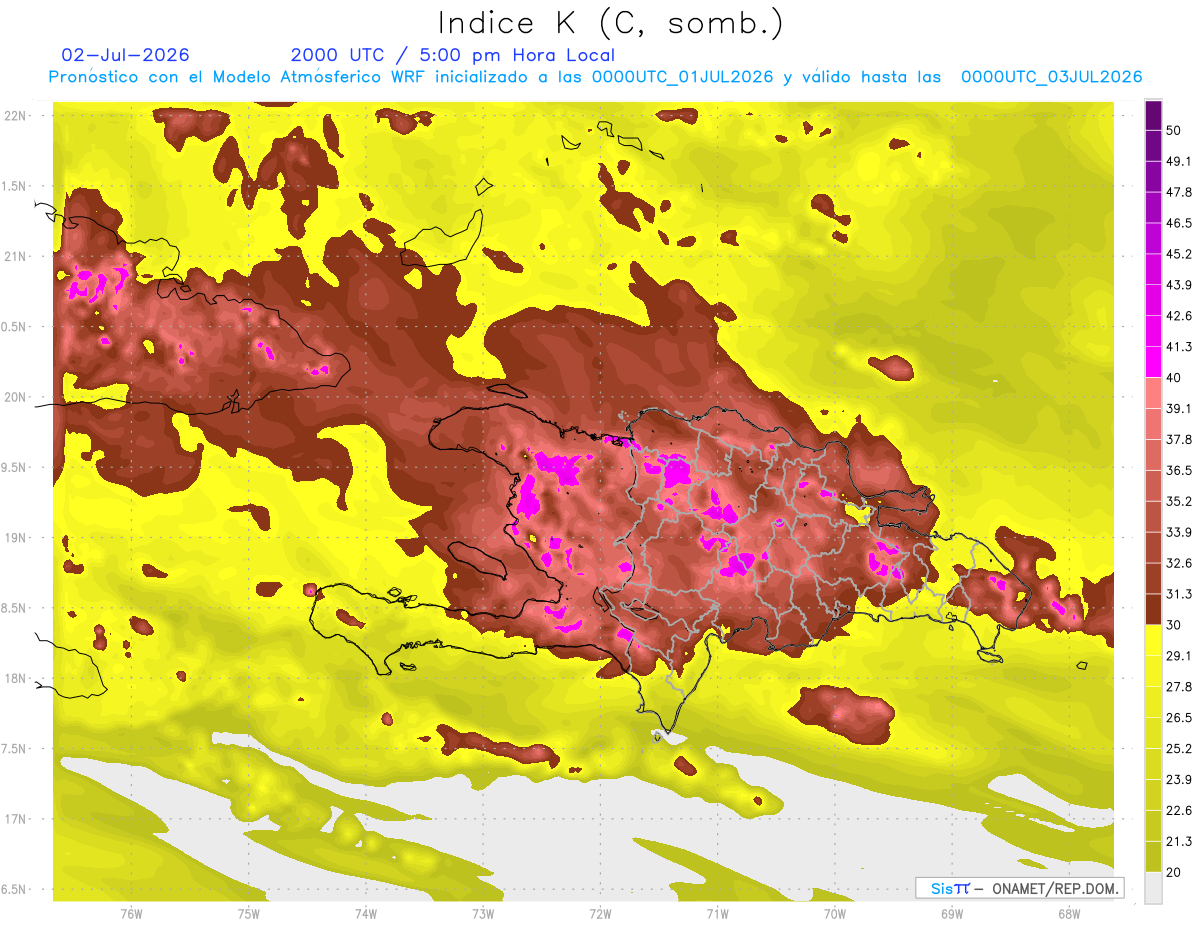Click the latitude axis label "22N"
This screenshot has height=927, width=1200.
coord(16,116)
